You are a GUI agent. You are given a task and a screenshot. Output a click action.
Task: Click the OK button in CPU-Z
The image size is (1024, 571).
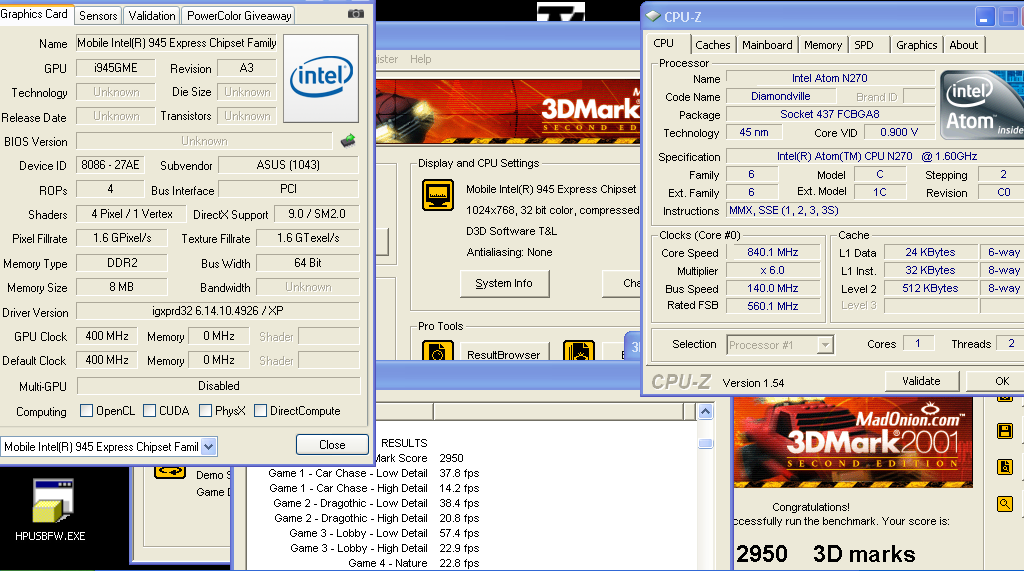click(997, 381)
